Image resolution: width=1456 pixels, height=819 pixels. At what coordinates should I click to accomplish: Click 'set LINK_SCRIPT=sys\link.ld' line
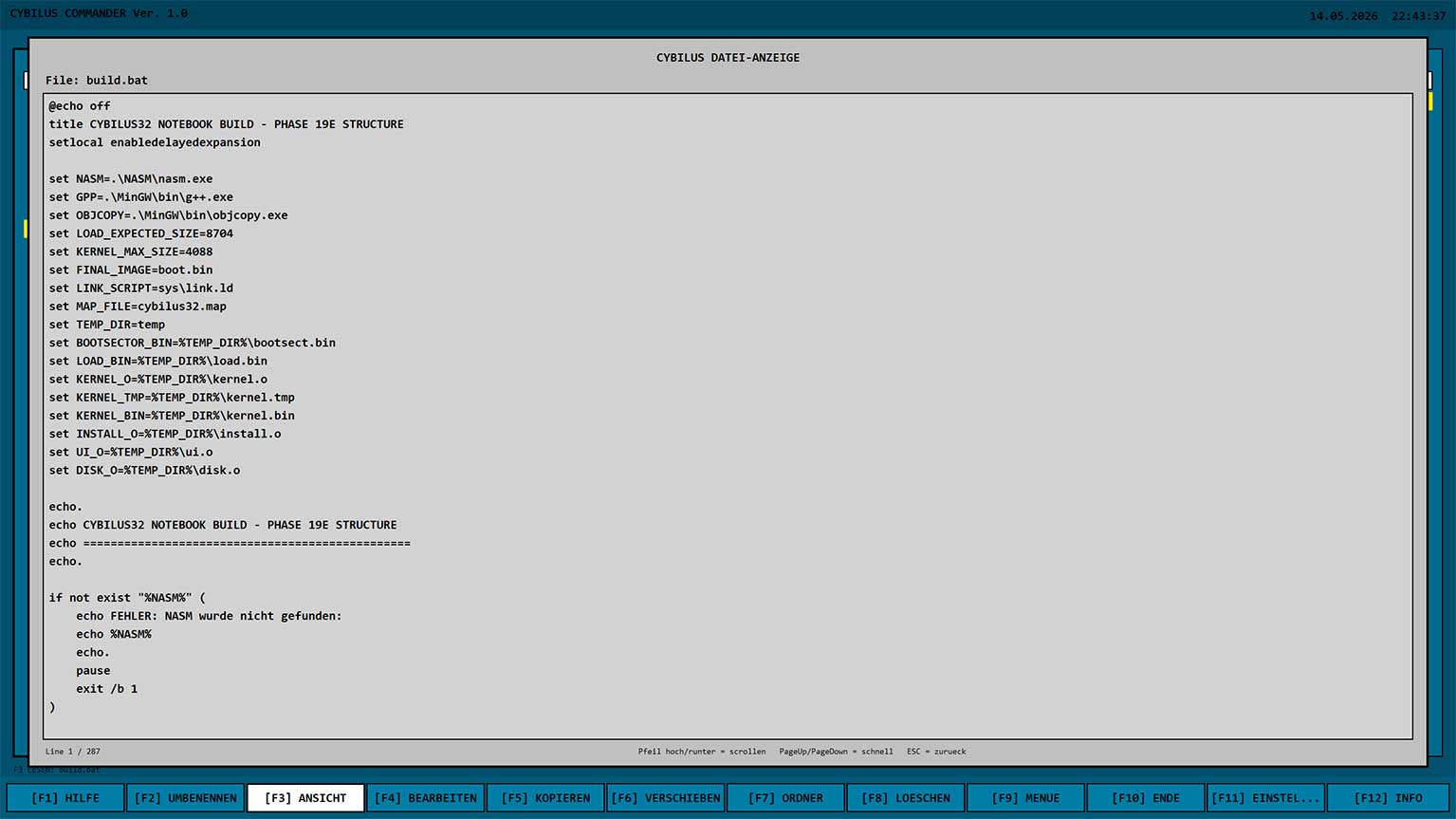pos(140,289)
